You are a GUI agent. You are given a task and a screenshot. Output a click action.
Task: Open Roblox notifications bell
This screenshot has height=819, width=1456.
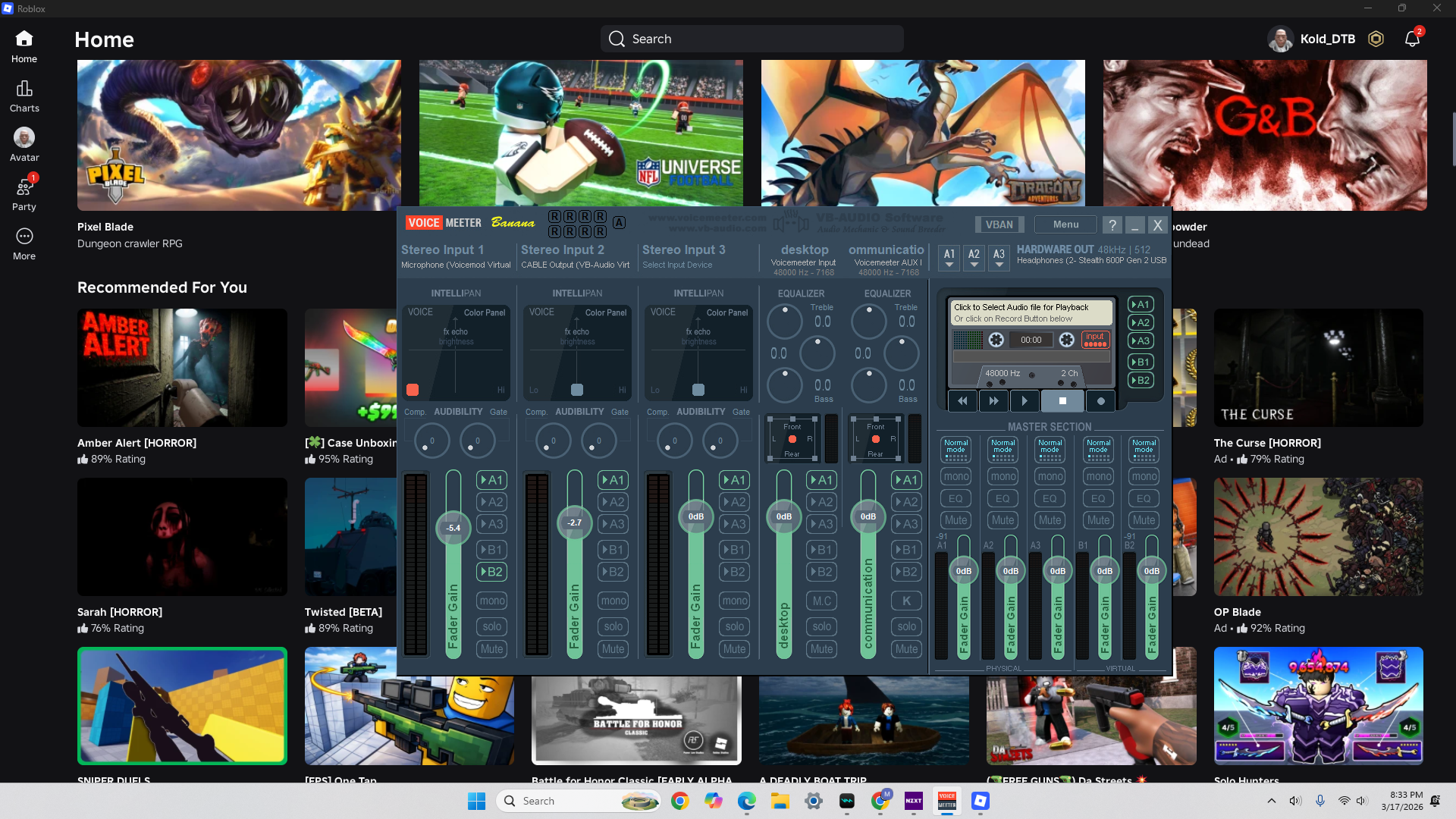pyautogui.click(x=1412, y=39)
